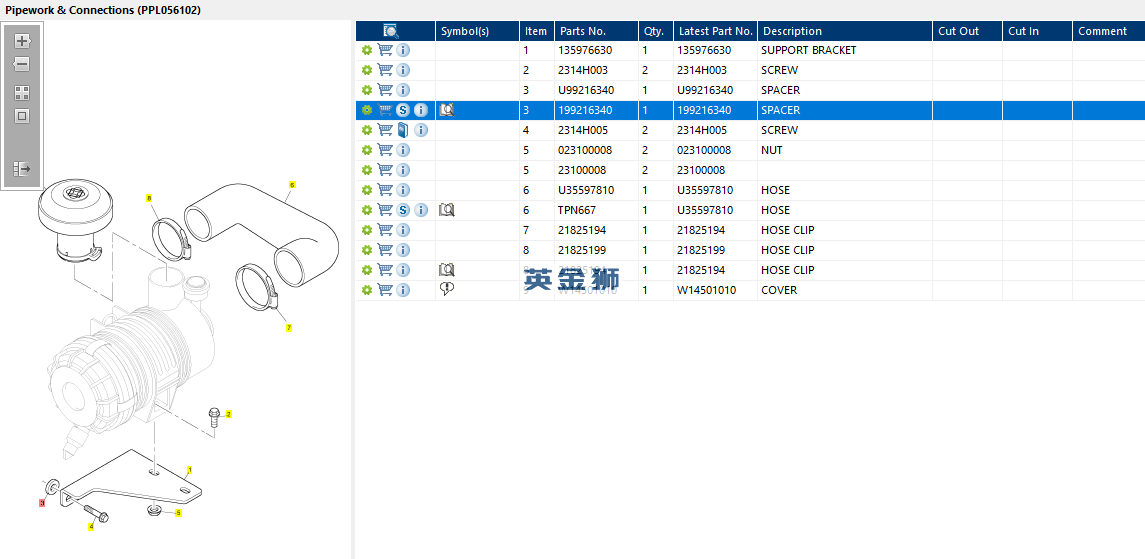Click the S supersession icon for 199216340
The width and height of the screenshot is (1145, 559).
(x=403, y=110)
